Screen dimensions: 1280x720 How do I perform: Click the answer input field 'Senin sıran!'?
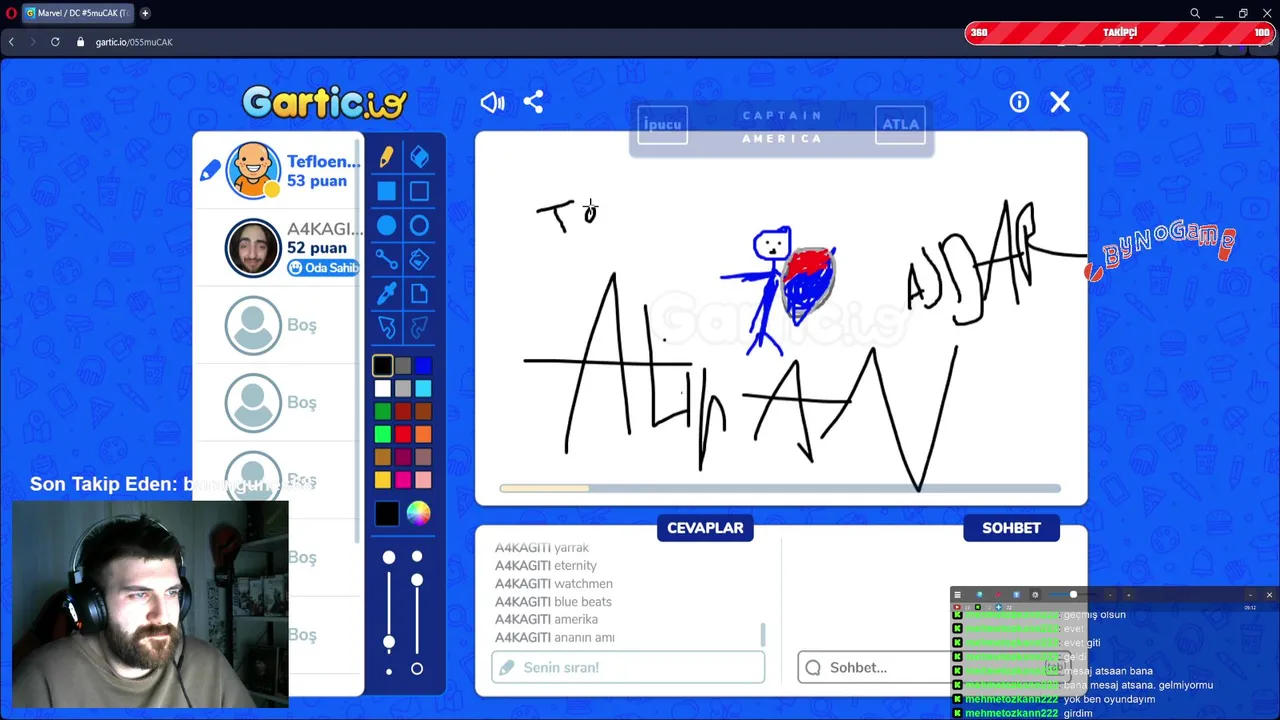pos(628,667)
